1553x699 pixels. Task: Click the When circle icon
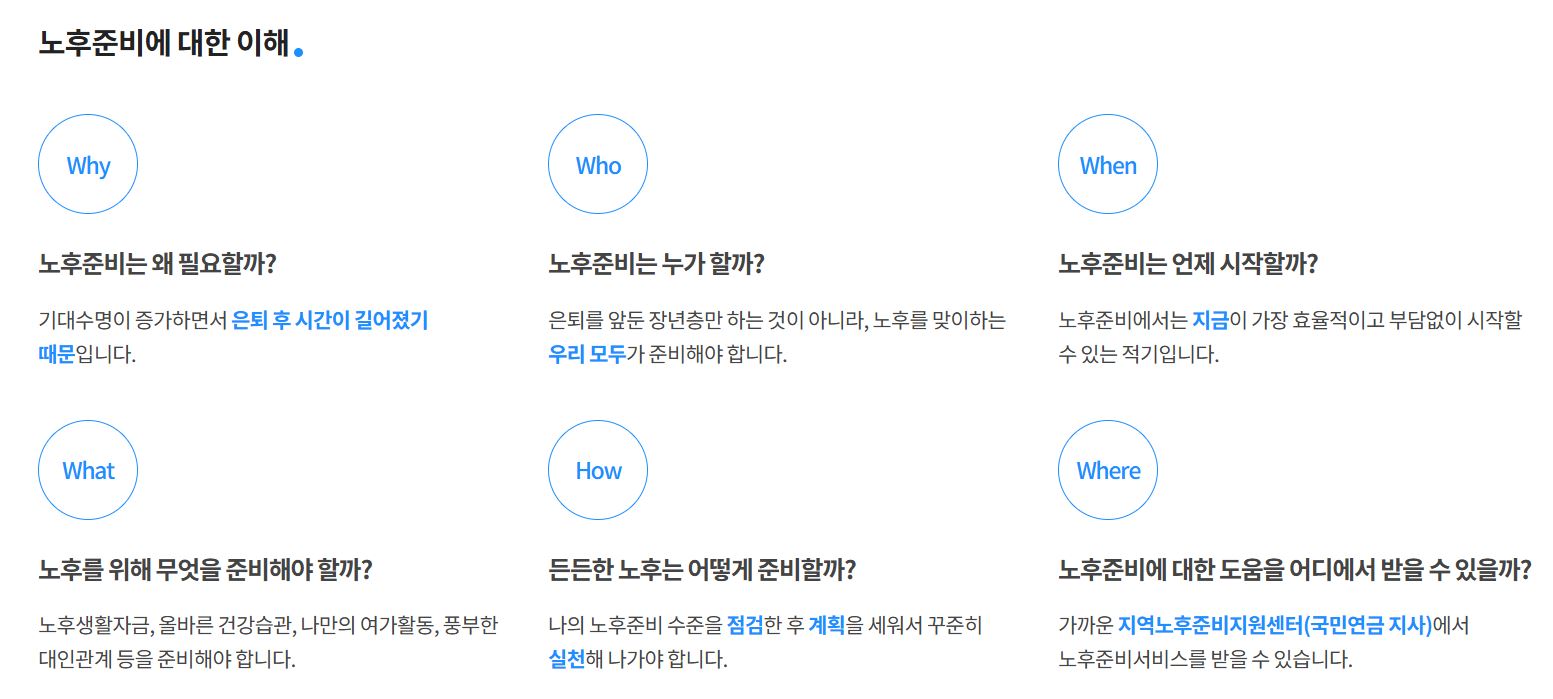pos(1108,165)
